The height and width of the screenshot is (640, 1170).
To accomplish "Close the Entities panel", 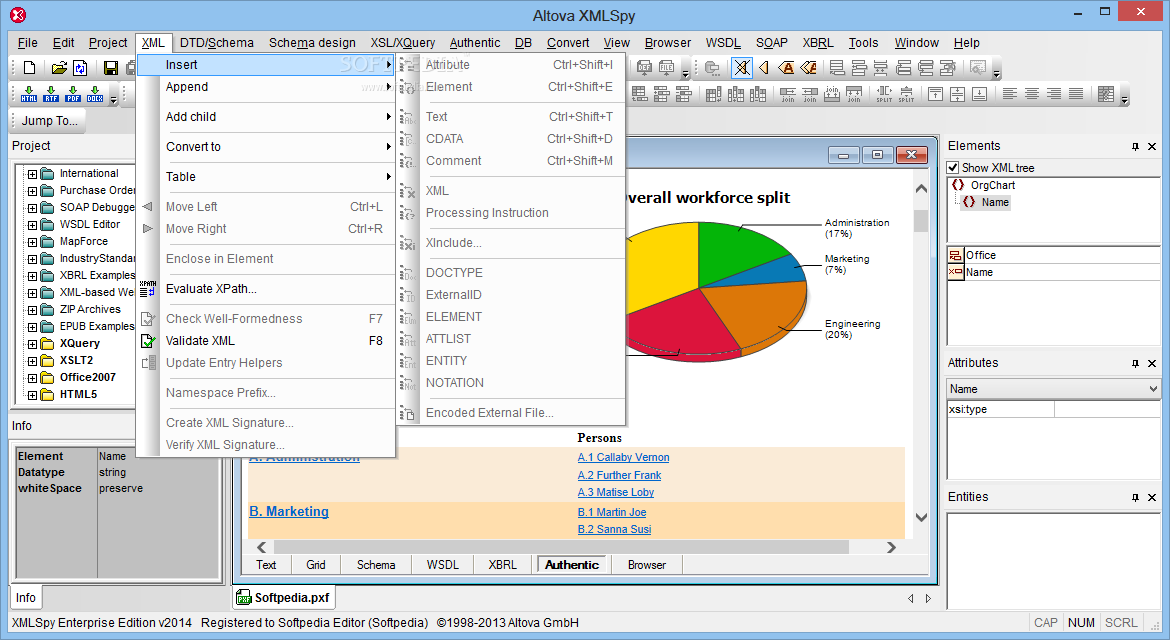I will (1152, 498).
